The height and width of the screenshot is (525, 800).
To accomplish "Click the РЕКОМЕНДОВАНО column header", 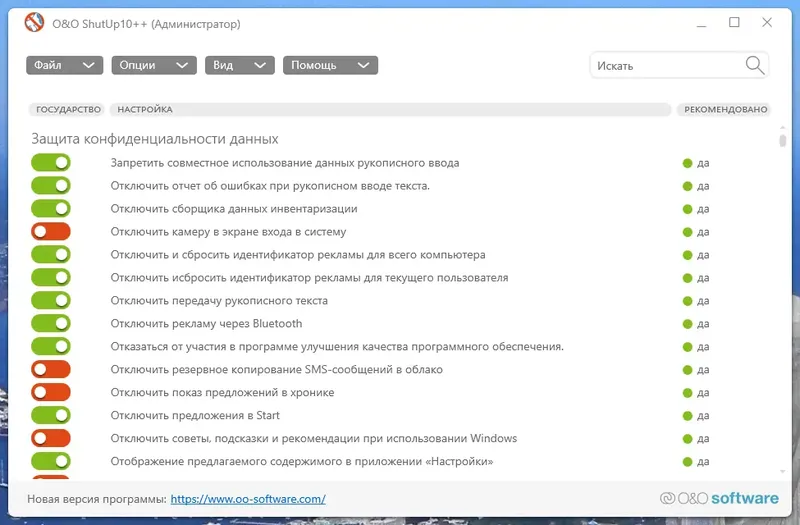I will click(x=724, y=109).
